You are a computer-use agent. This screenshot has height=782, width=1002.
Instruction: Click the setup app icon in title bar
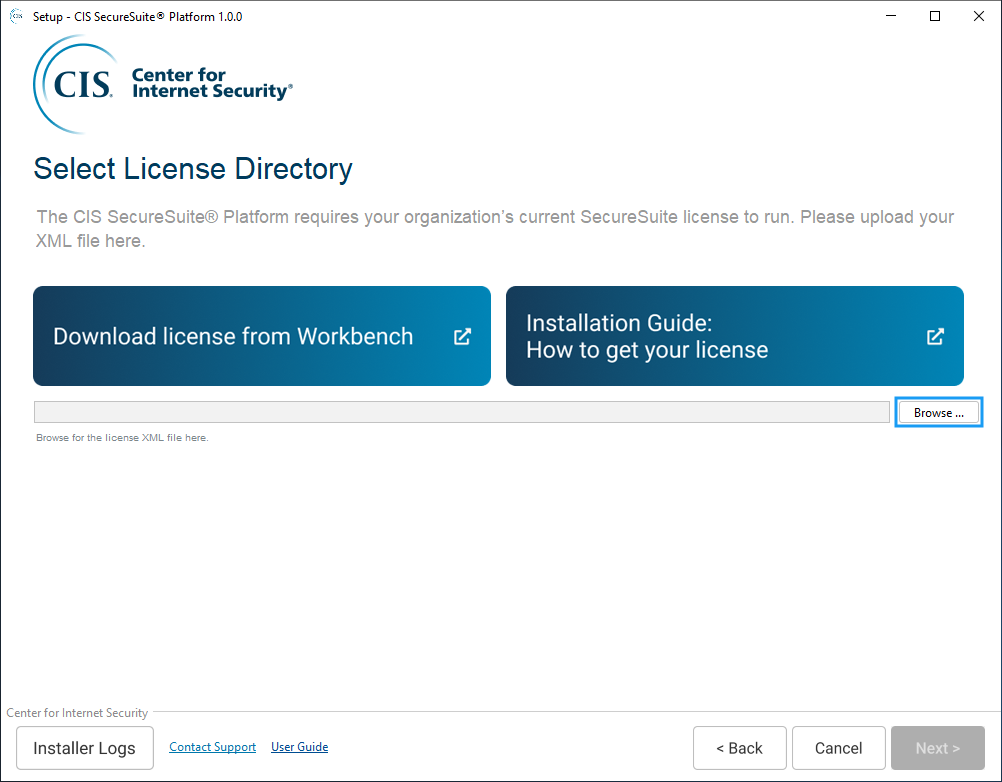(x=16, y=16)
